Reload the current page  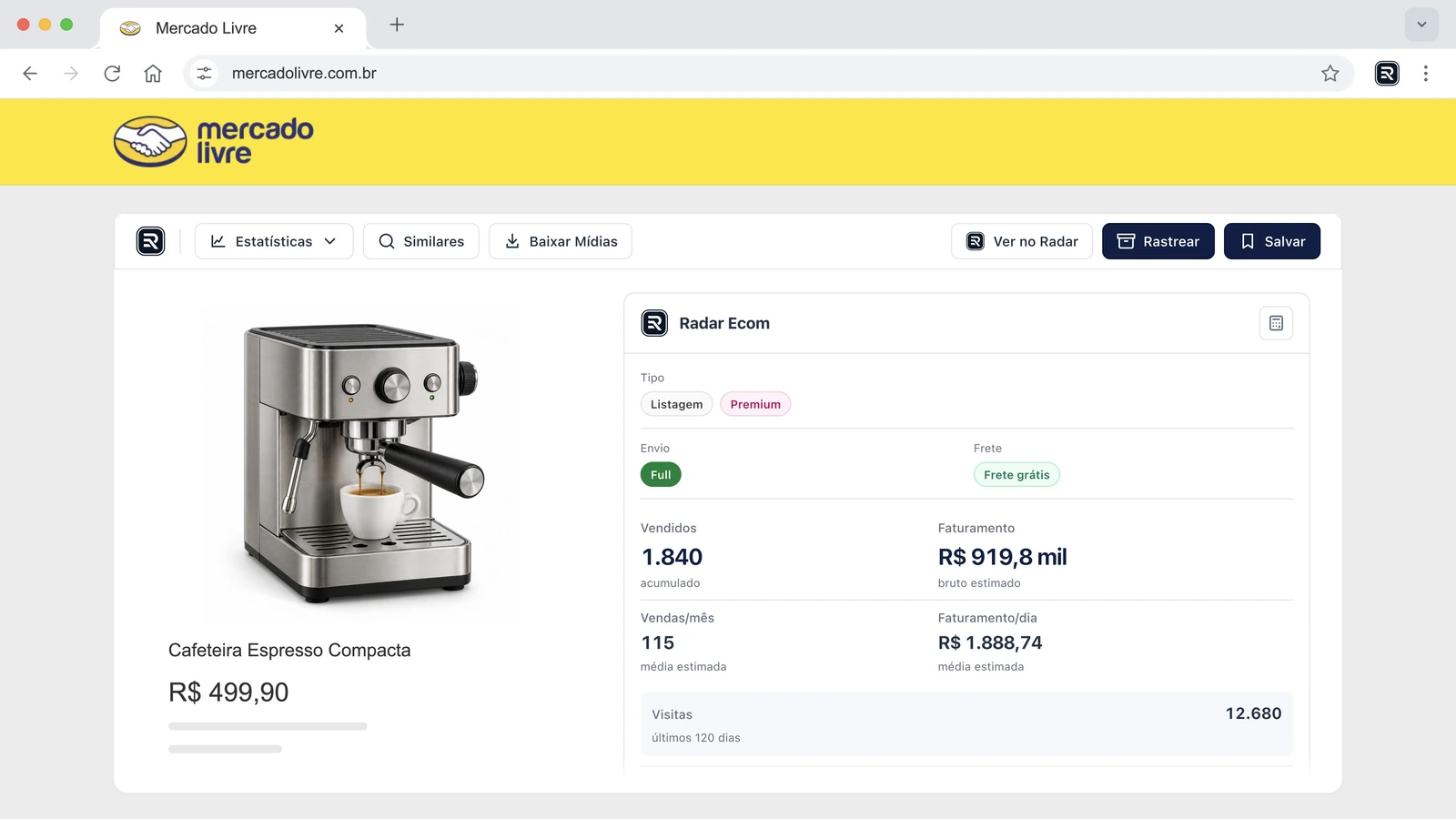pos(112,73)
